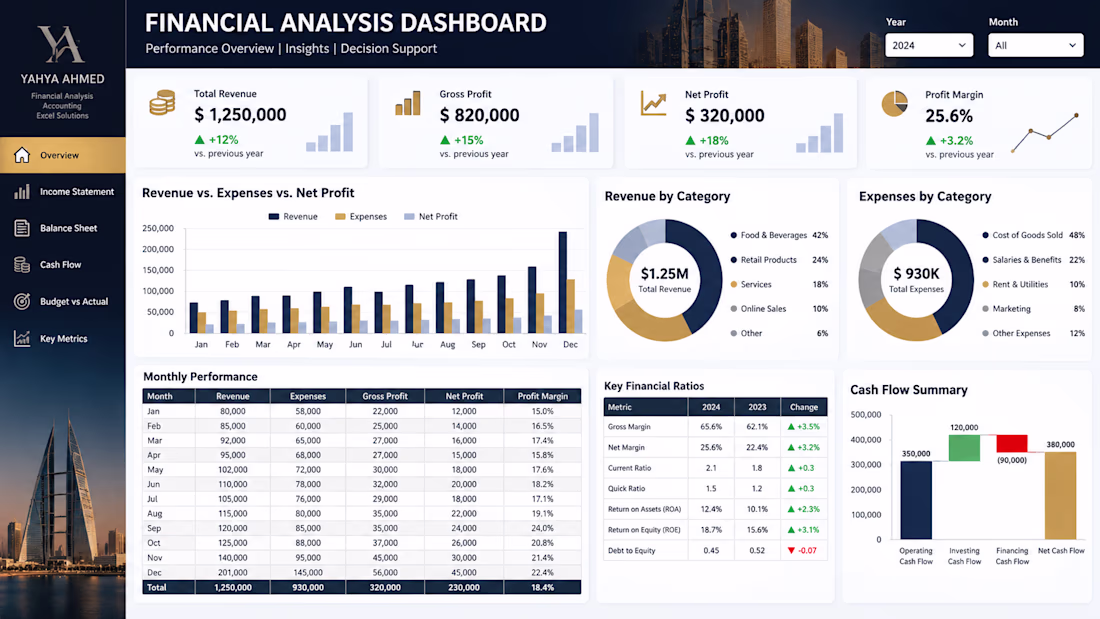This screenshot has height=619, width=1100.
Task: Open the Key Metrics page
Action: tap(63, 338)
